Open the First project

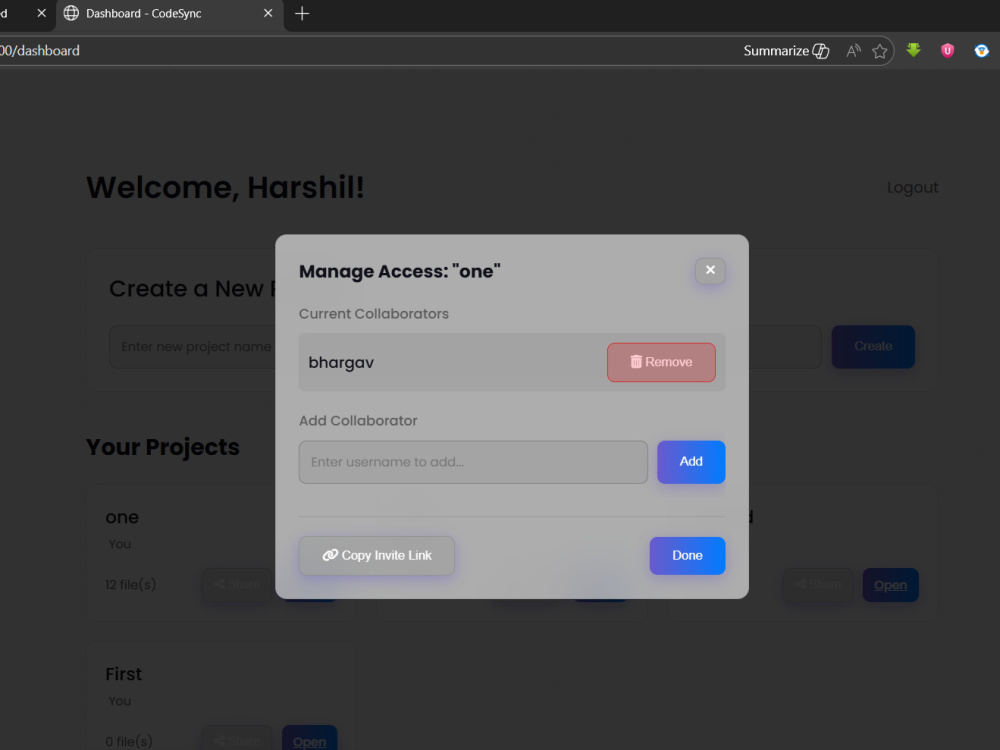pos(309,740)
